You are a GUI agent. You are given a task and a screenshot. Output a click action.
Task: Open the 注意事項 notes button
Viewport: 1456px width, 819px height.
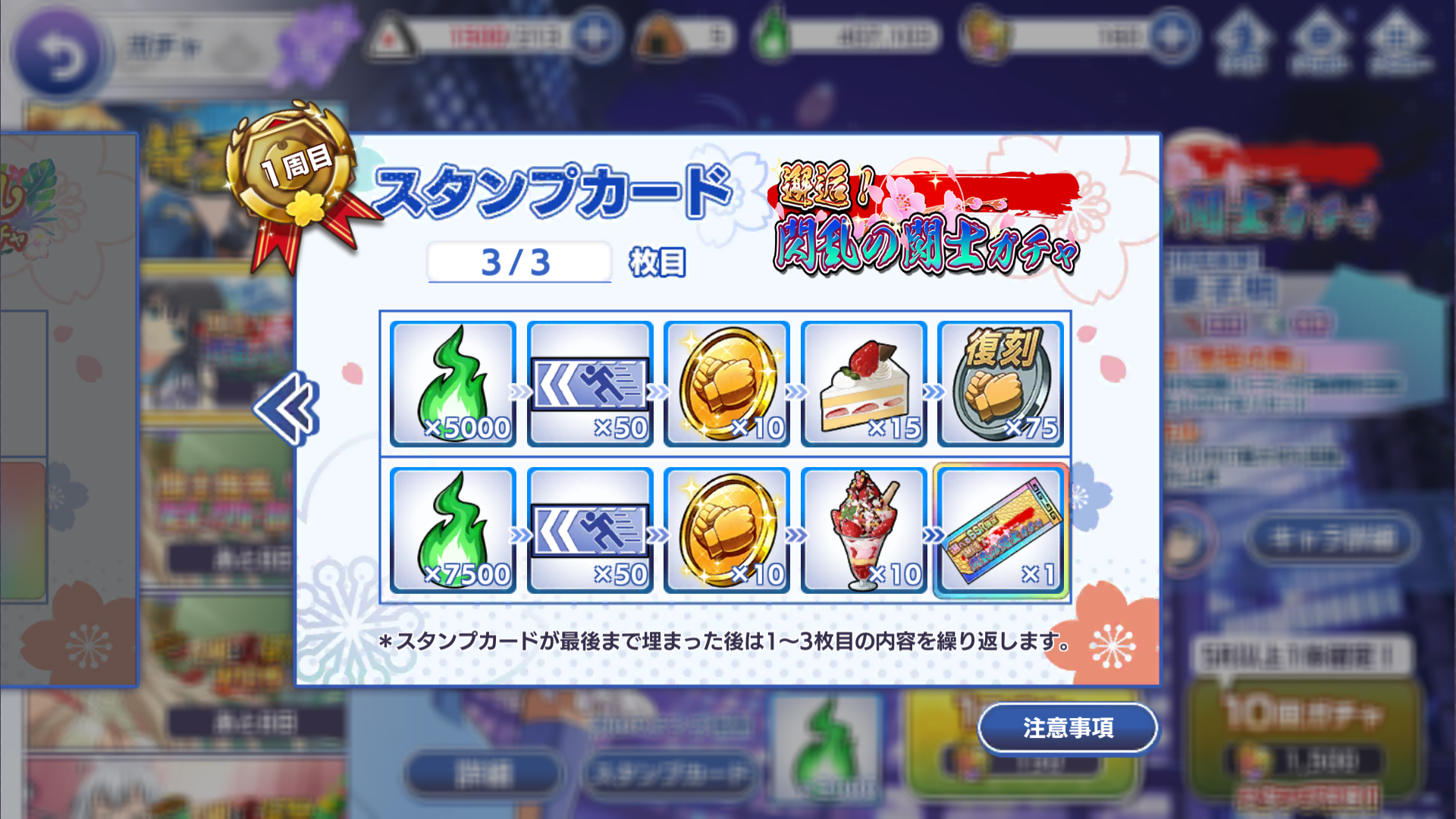1068,728
